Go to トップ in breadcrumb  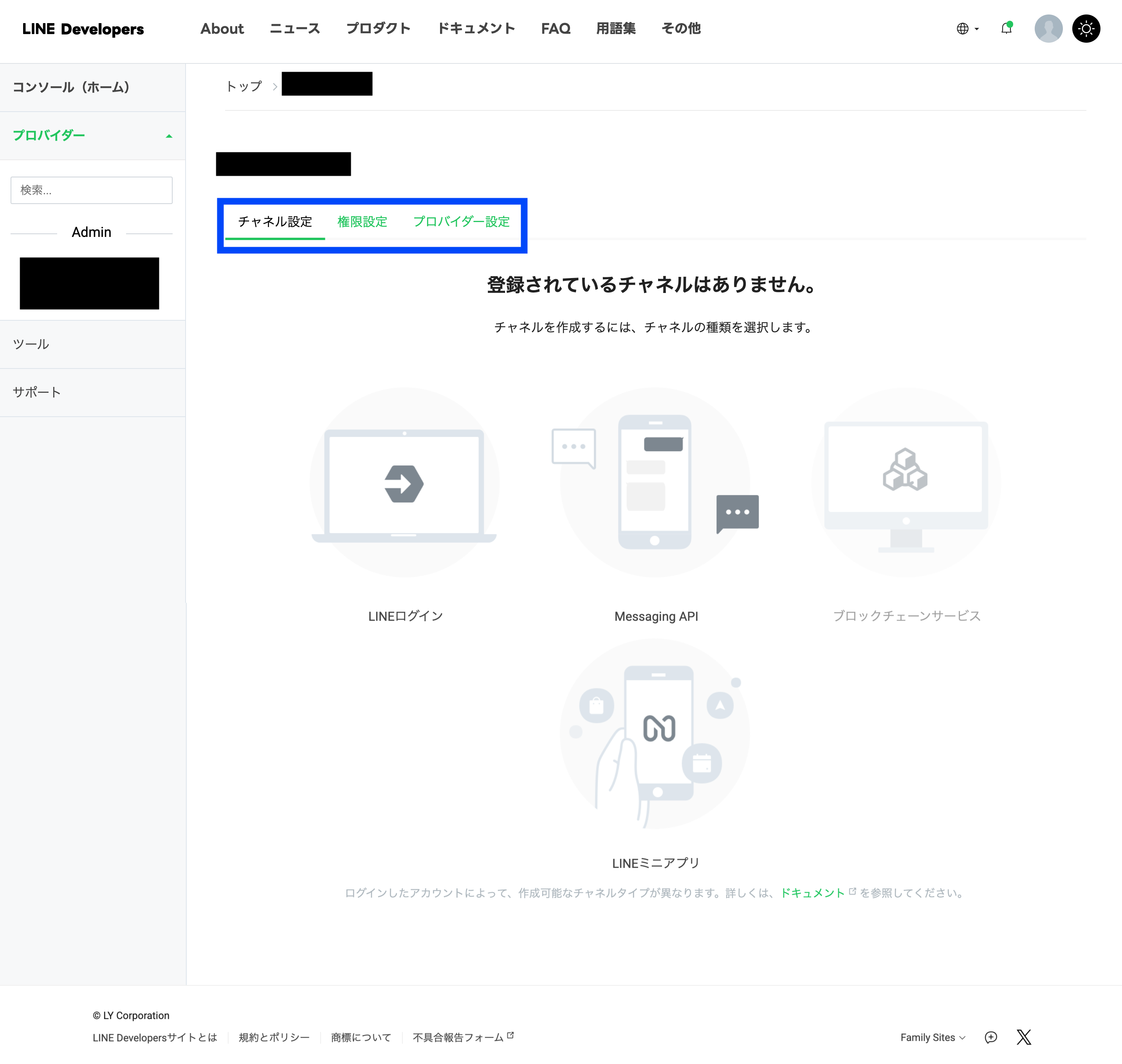pos(244,86)
